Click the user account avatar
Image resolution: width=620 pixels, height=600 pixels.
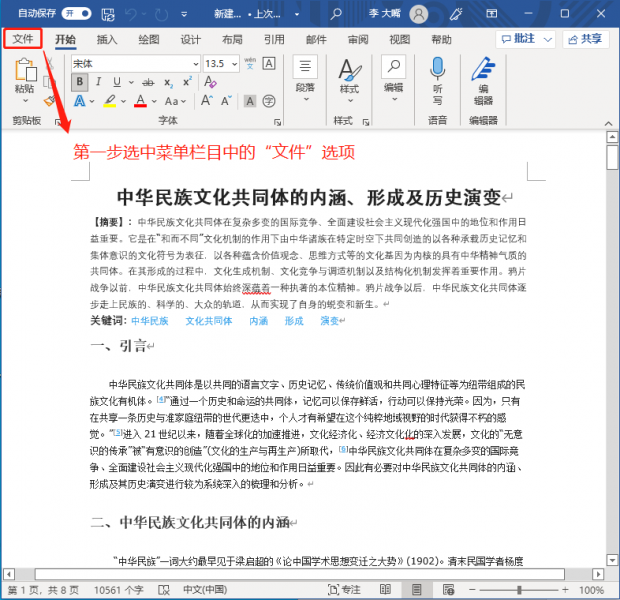point(419,14)
